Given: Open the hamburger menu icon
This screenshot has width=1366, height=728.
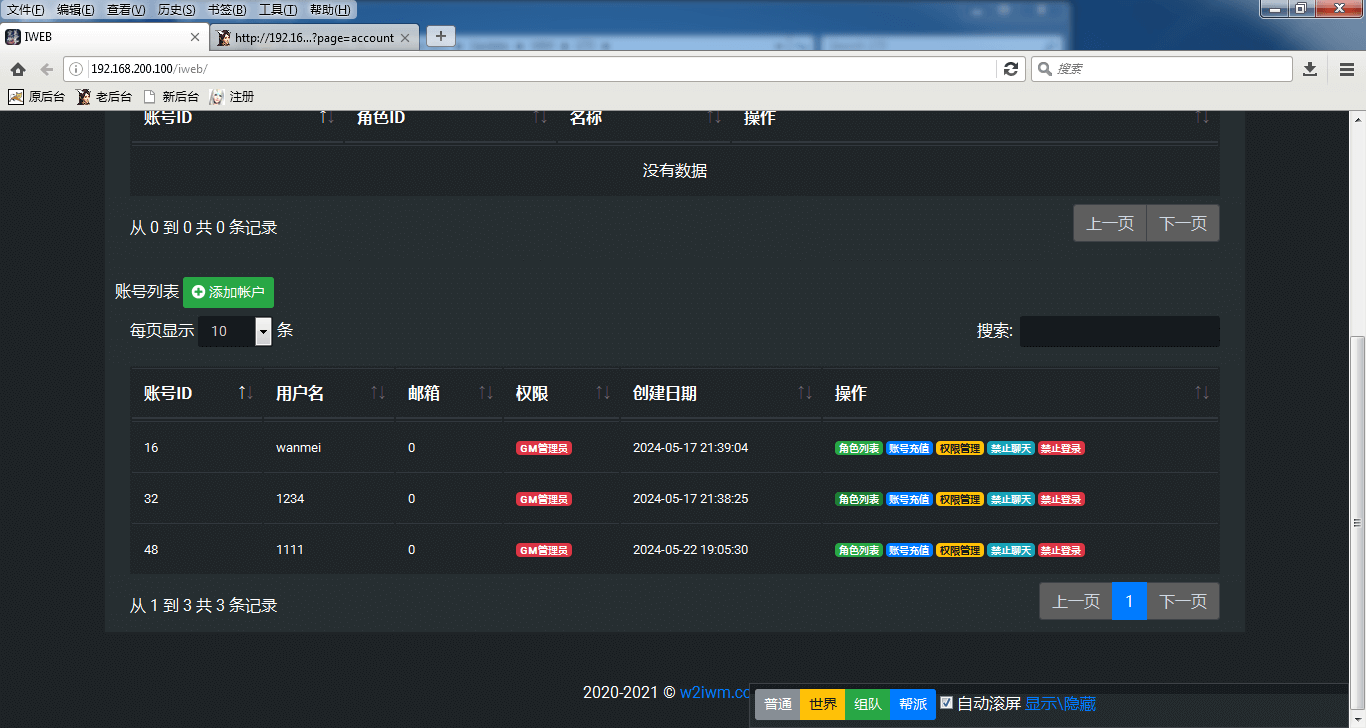Looking at the screenshot, I should coord(1347,69).
